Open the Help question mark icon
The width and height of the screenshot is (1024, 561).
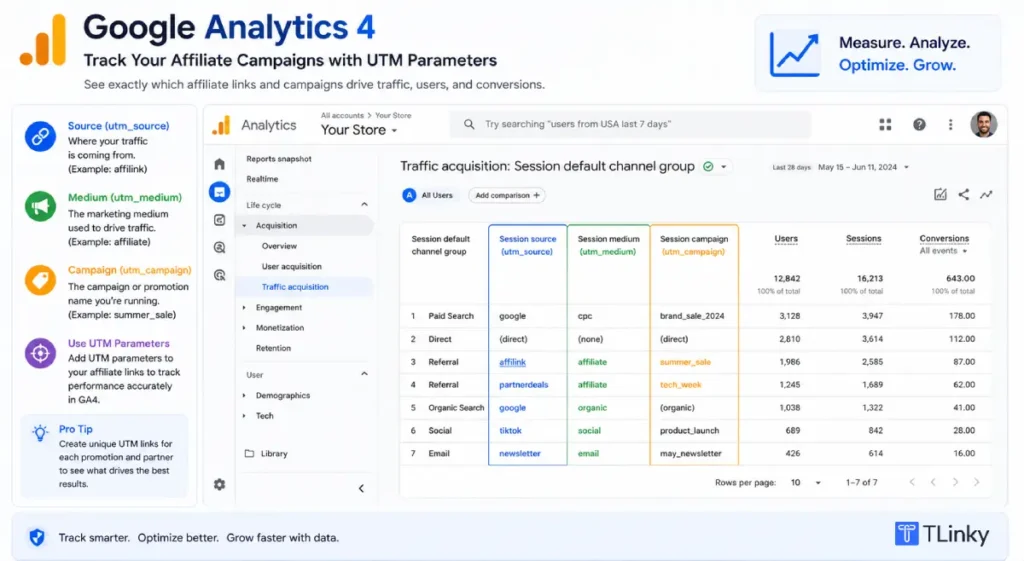[x=919, y=124]
